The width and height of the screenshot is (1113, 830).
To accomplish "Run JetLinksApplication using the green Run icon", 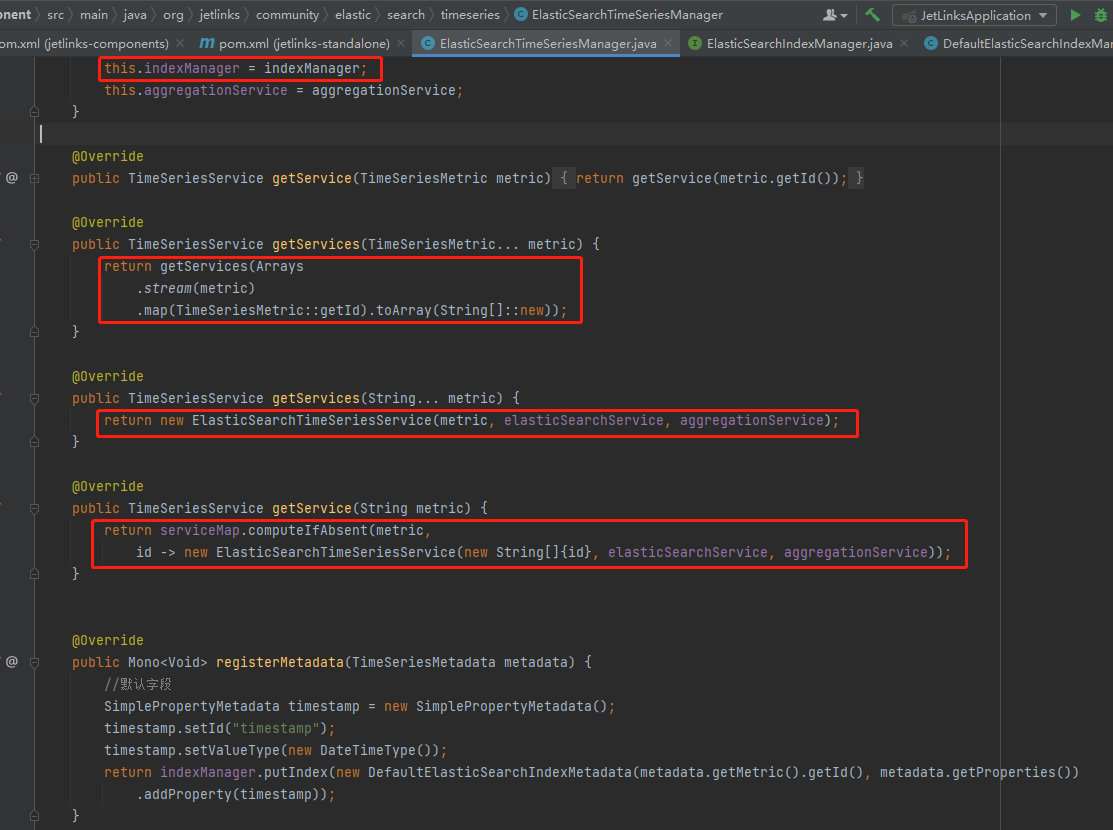I will coord(1075,15).
